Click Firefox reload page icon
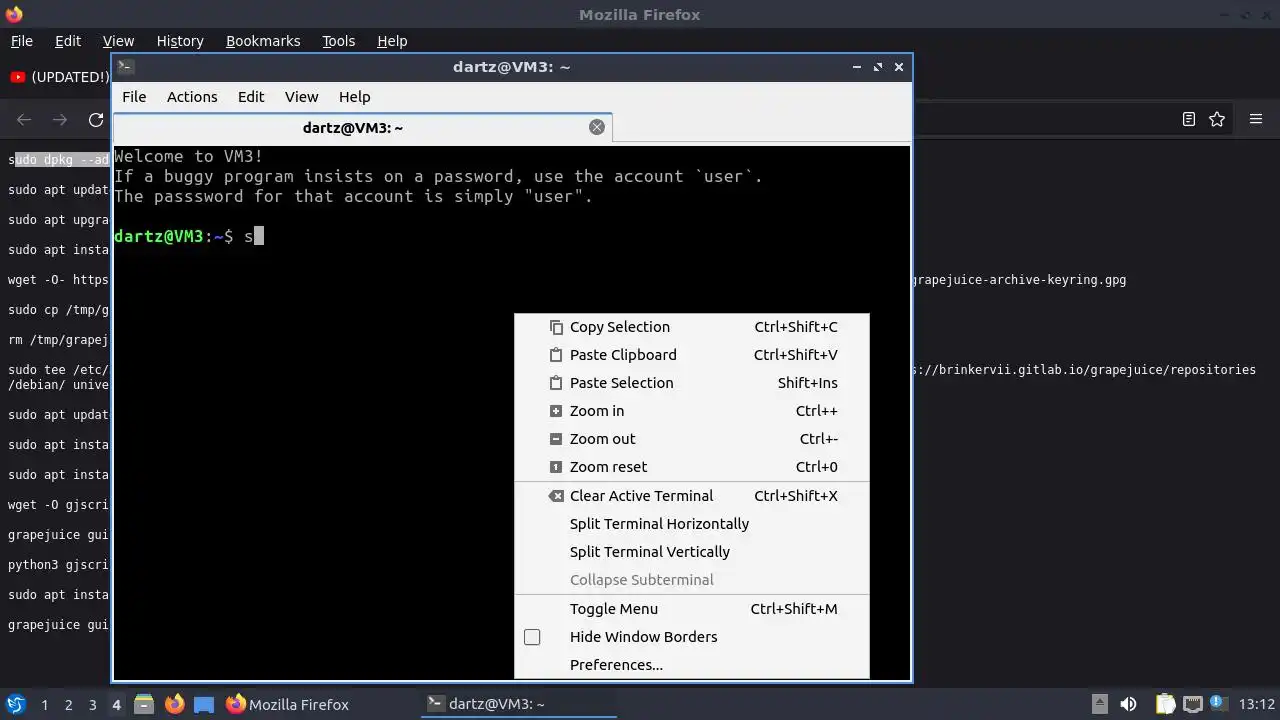Screen dimensions: 1280x720 click(x=96, y=120)
